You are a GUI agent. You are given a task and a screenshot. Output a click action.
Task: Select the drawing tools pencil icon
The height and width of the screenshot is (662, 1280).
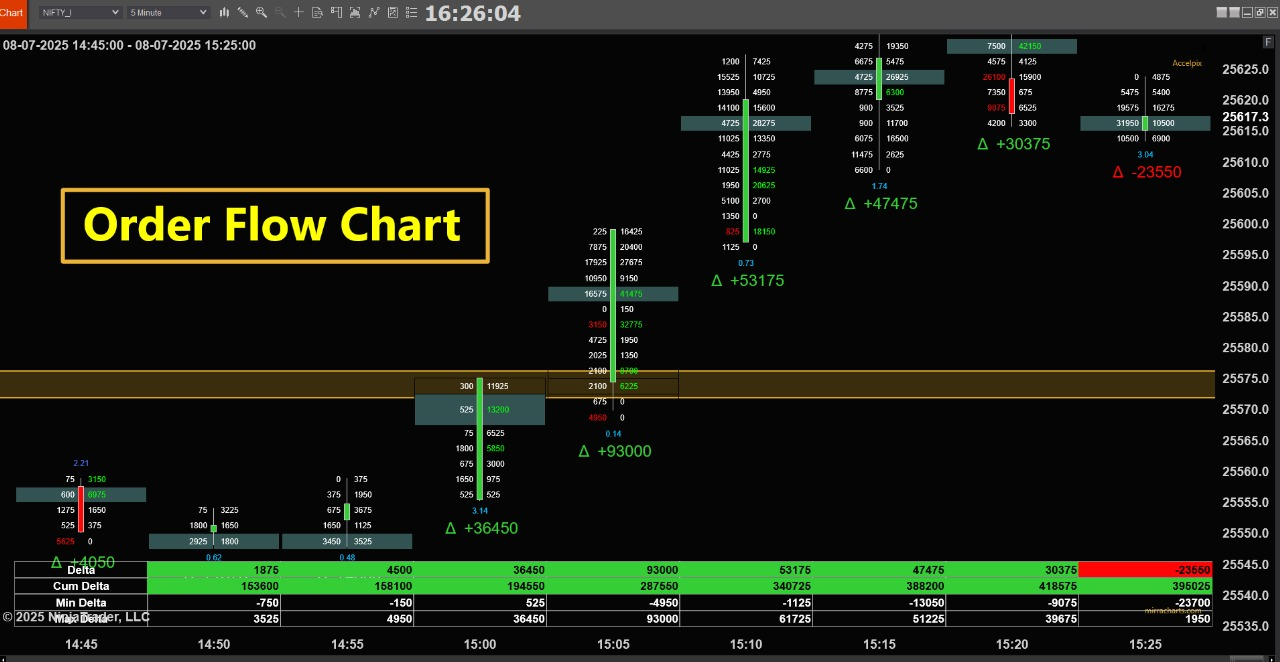(243, 12)
